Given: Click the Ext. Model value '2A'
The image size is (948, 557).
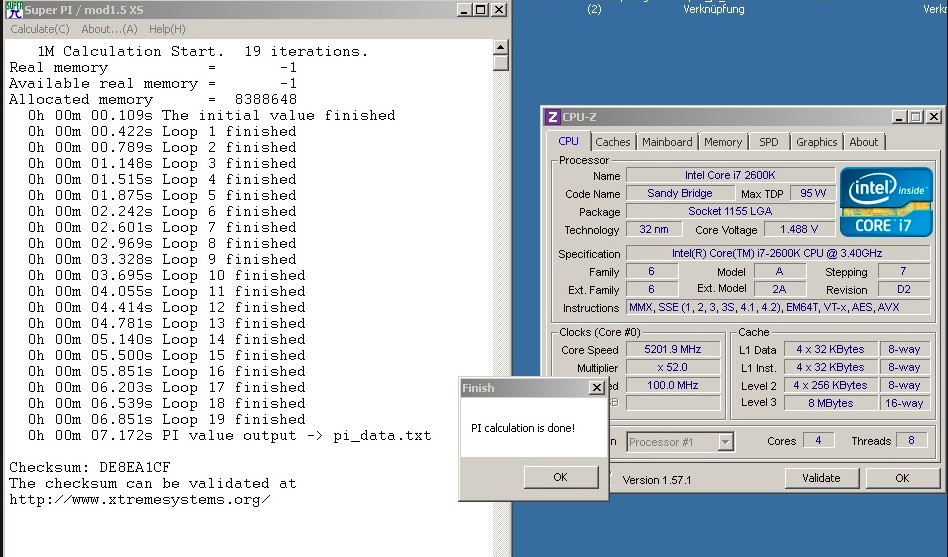Looking at the screenshot, I should tap(779, 289).
